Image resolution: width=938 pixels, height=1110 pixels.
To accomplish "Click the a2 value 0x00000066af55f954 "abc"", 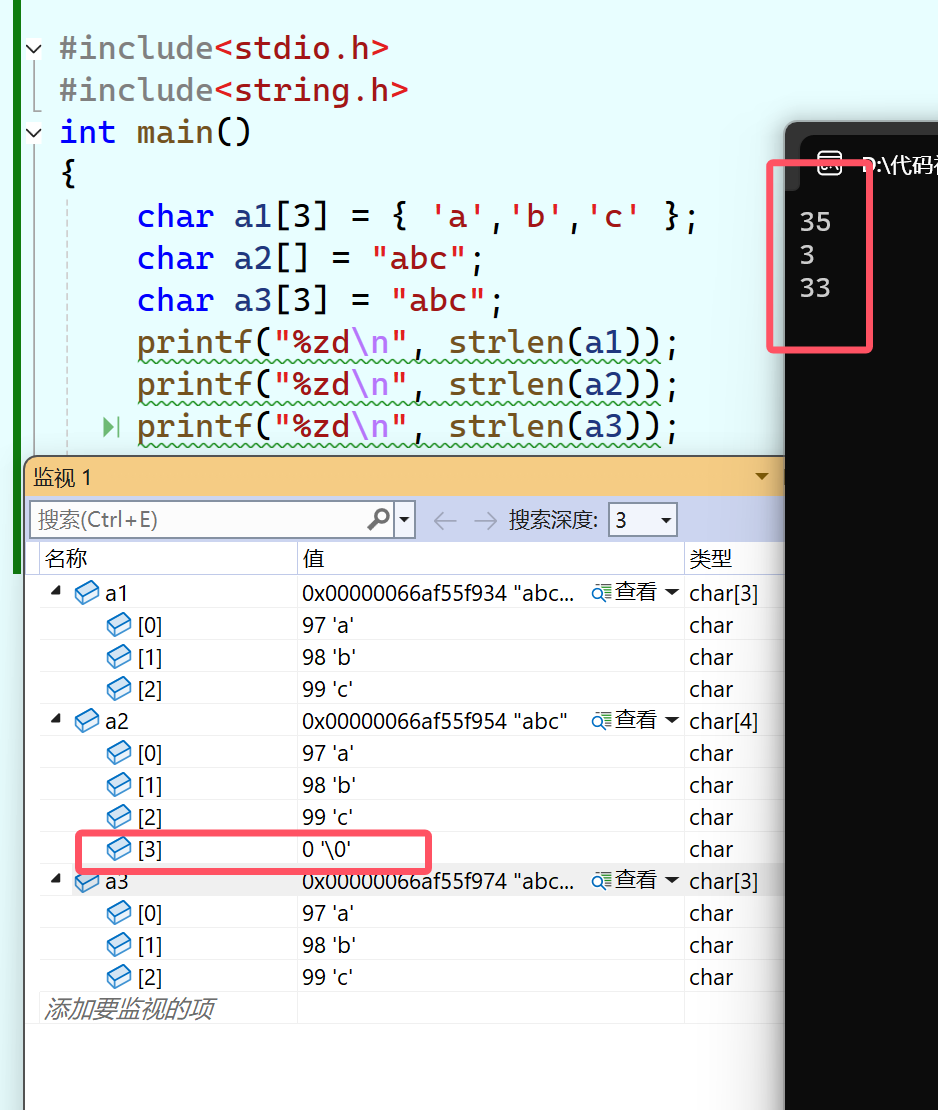I will tap(435, 721).
